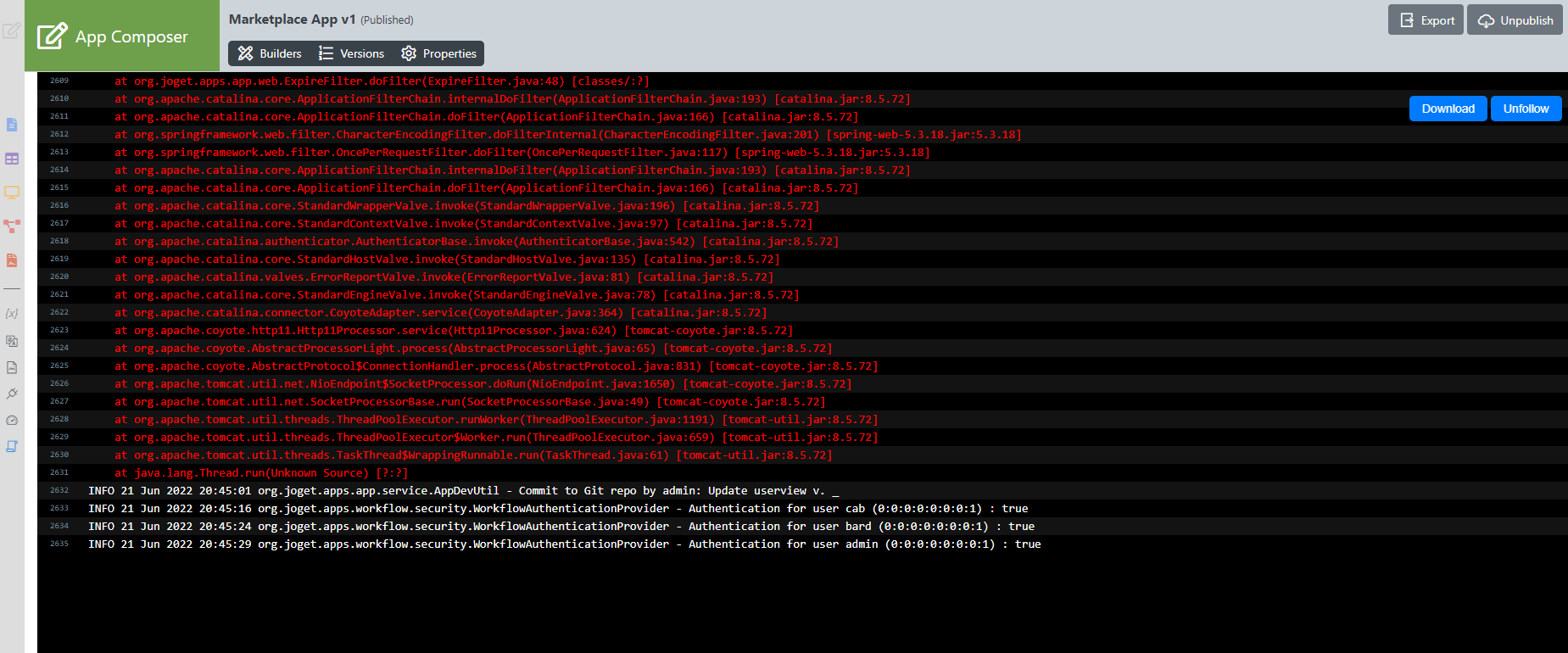The height and width of the screenshot is (653, 1568).
Task: Open the message translation icon
Action: pos(12,341)
